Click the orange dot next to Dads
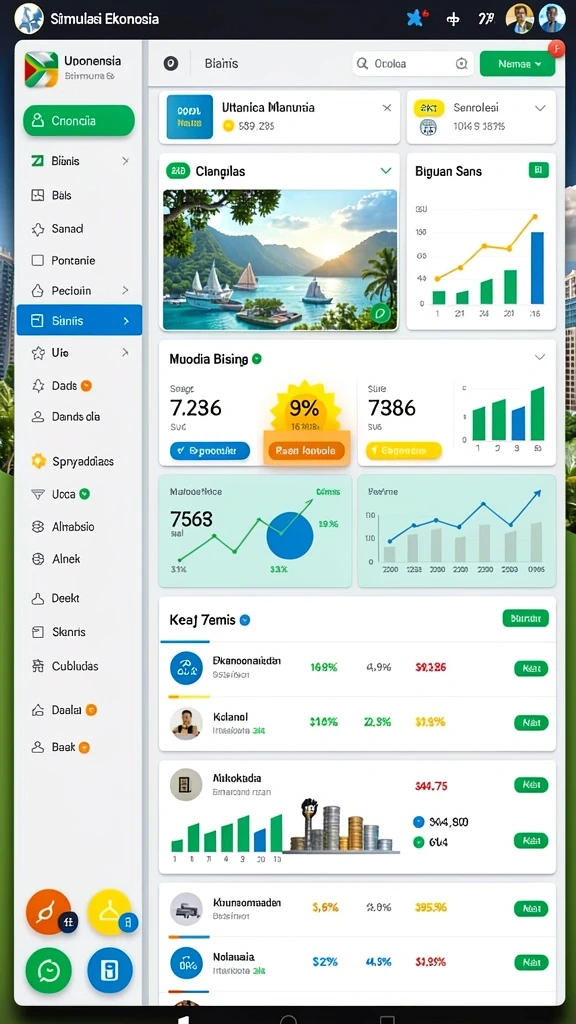576x1024 pixels. tap(86, 386)
